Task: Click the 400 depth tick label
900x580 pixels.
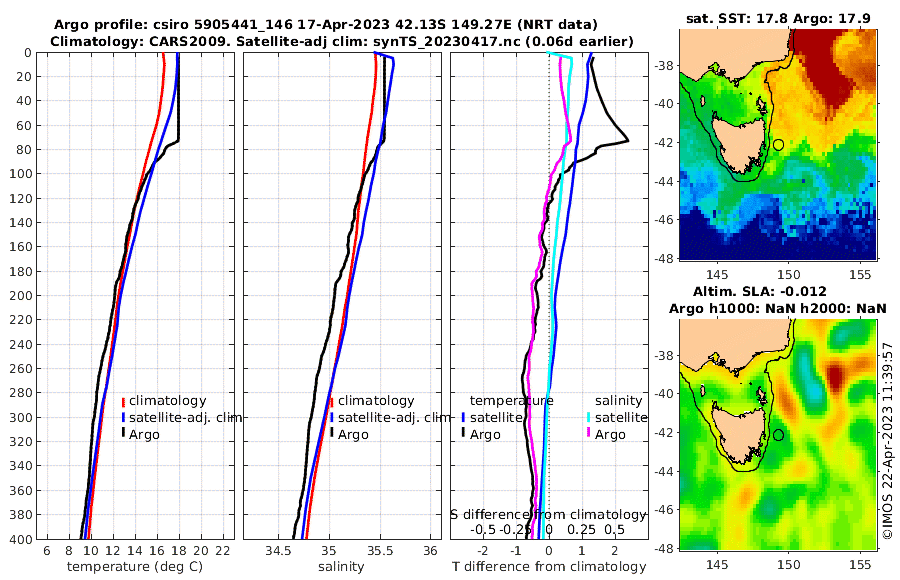Action: coord(21,540)
